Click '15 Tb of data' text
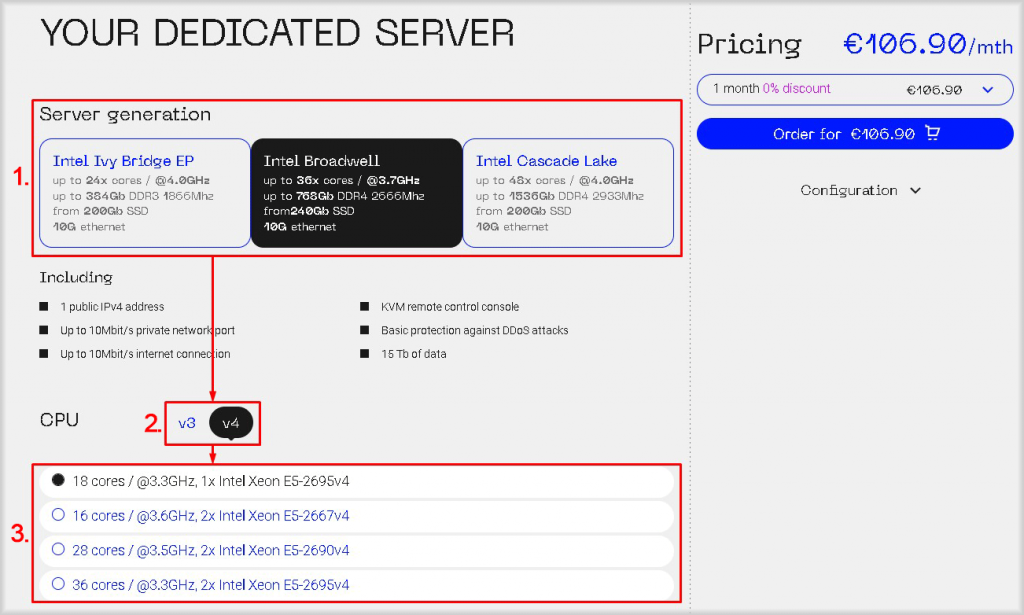Screen dimensions: 1024x615 click(x=414, y=354)
